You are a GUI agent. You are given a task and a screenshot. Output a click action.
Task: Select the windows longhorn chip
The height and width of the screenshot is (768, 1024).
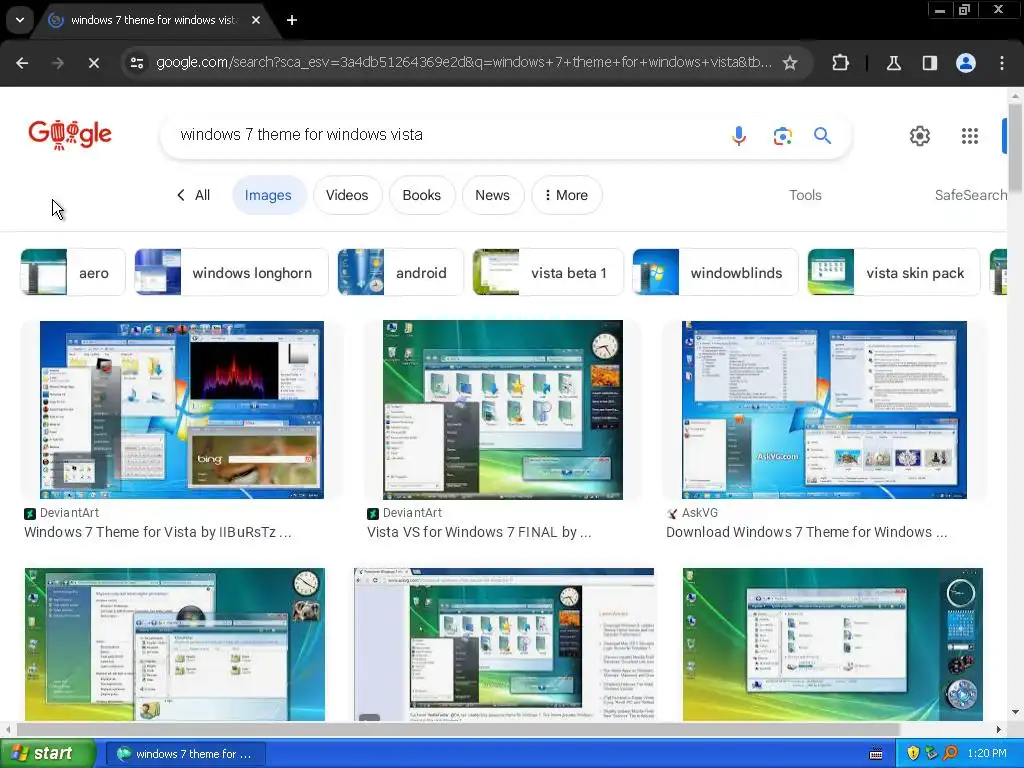coord(231,272)
